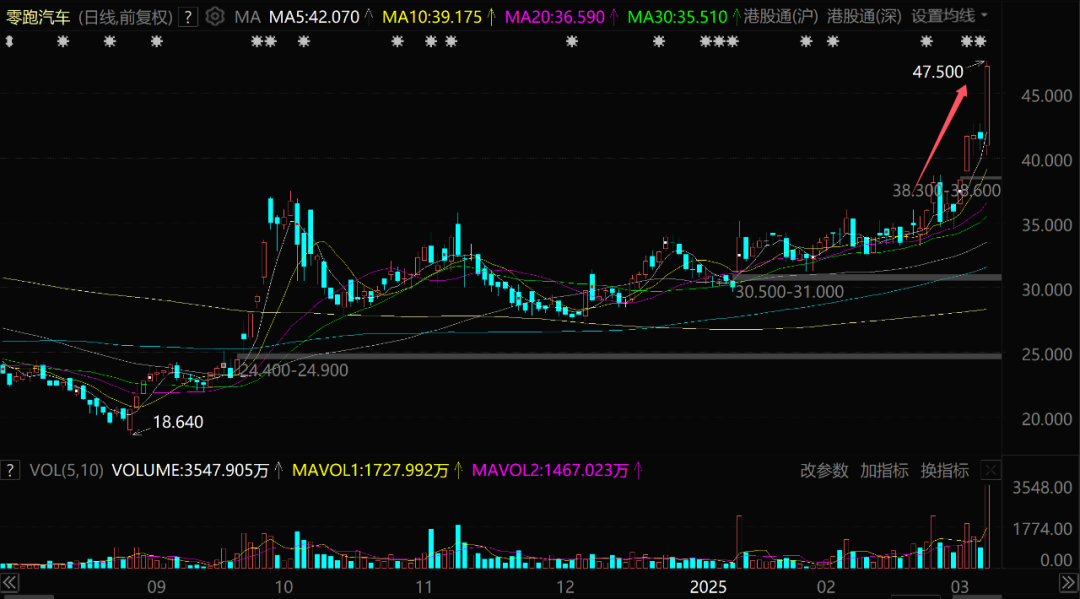
Task: Click the 03 month label on the time axis
Action: [x=959, y=587]
